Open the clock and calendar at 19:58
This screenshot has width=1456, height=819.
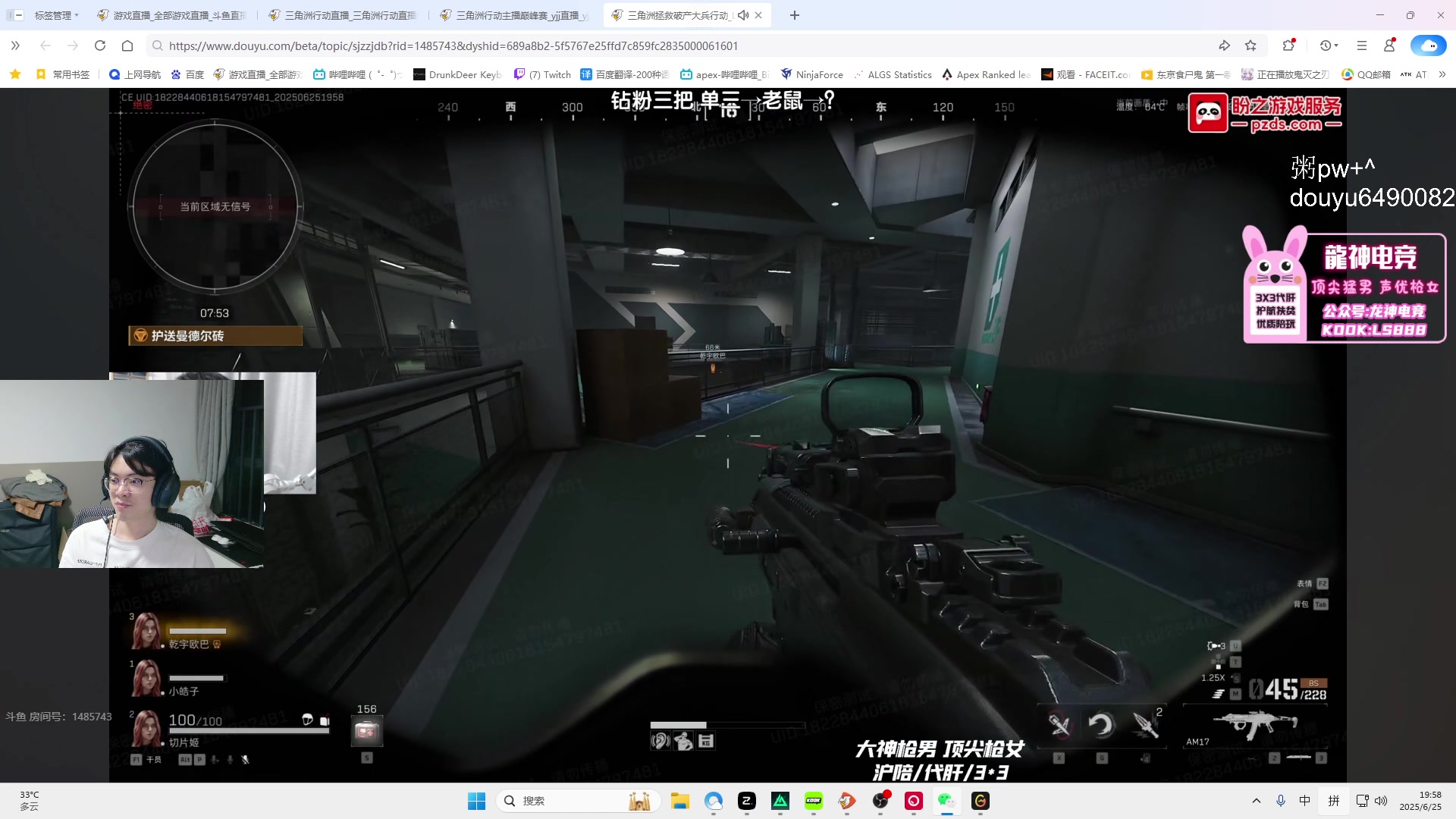[1420, 801]
